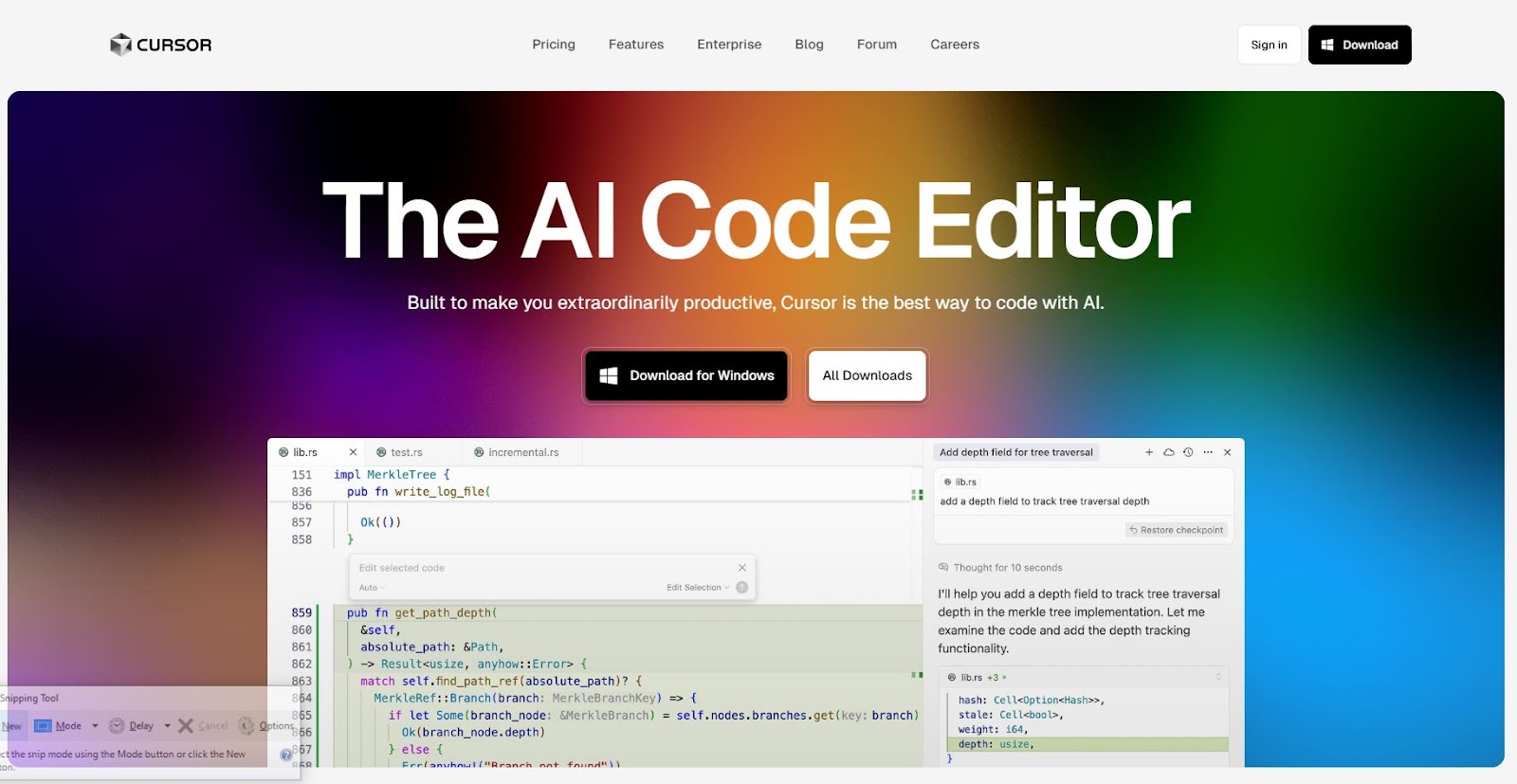The width and height of the screenshot is (1517, 784).
Task: Click Download for Windows button
Action: pyautogui.click(x=686, y=375)
